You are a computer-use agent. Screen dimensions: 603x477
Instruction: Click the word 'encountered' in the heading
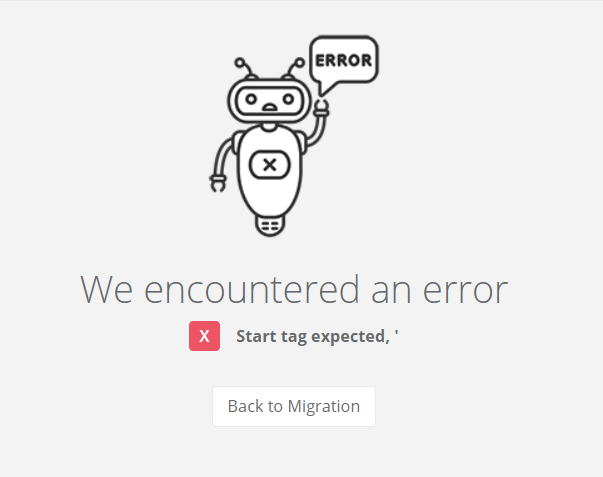252,290
